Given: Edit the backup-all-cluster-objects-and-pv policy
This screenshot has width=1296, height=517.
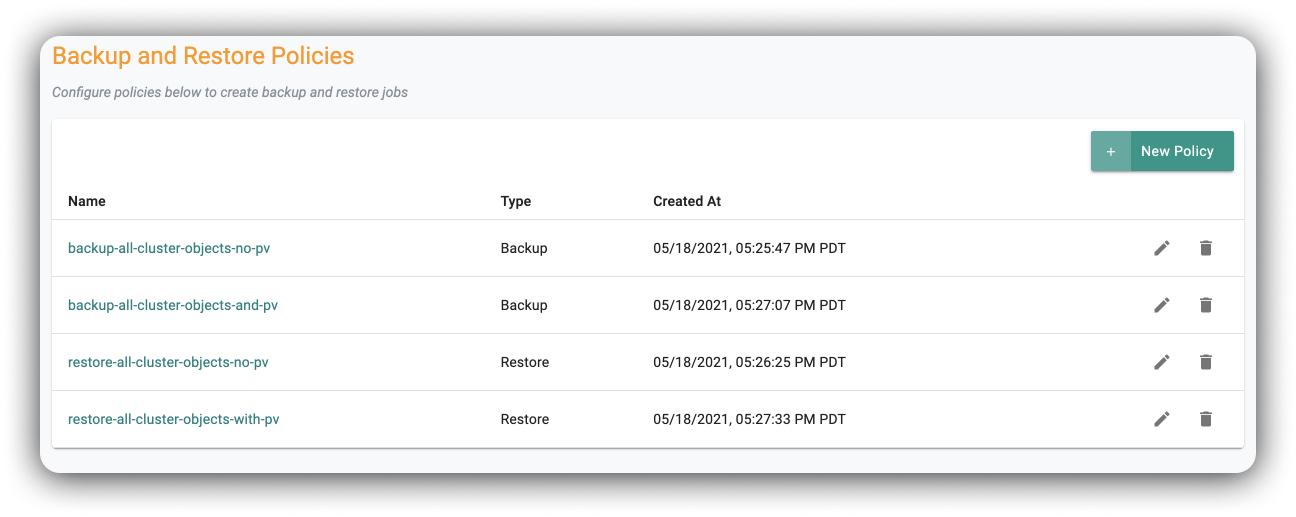Looking at the screenshot, I should coord(1161,305).
